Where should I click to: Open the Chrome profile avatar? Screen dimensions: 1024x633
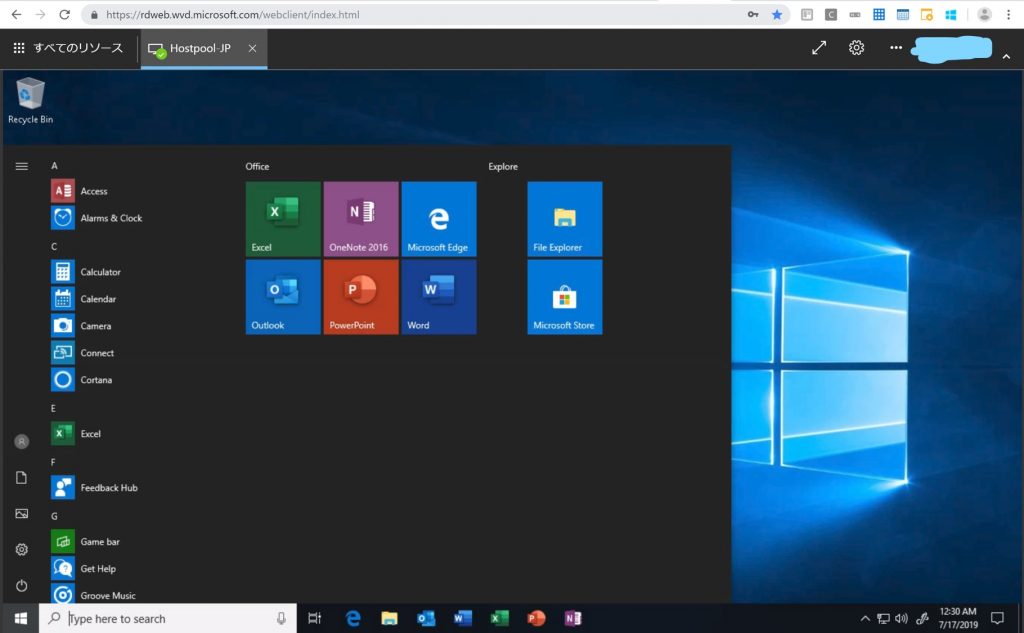click(x=984, y=14)
